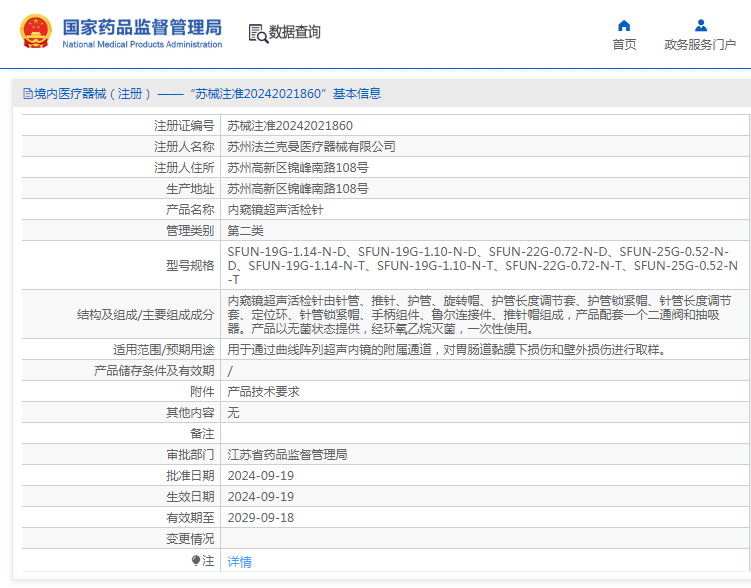
Task: Select 生效日期 value 2024-09-19
Action: click(261, 497)
